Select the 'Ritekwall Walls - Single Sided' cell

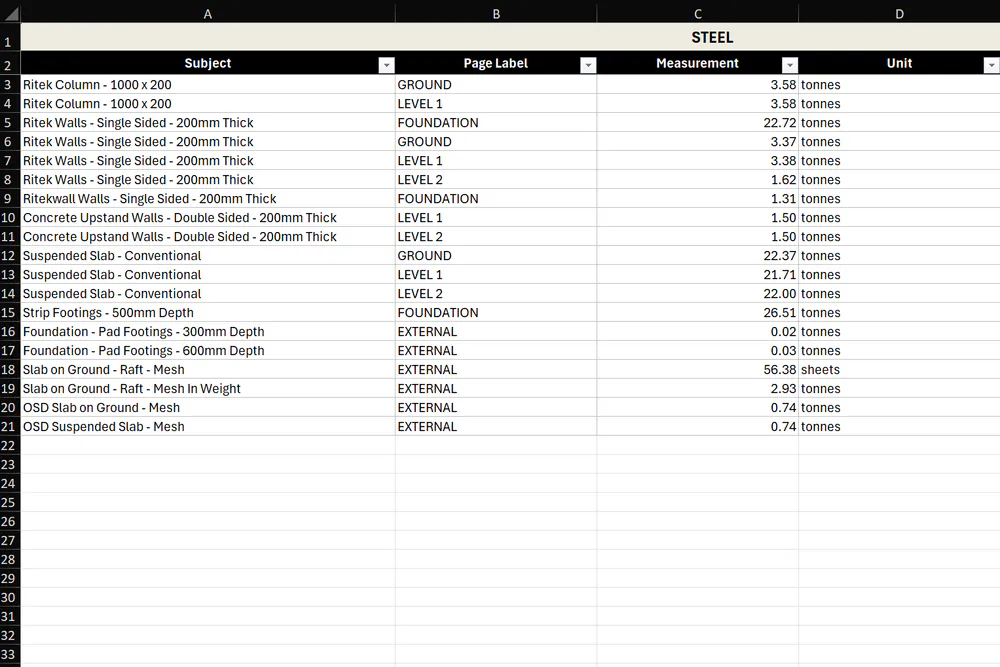(208, 198)
